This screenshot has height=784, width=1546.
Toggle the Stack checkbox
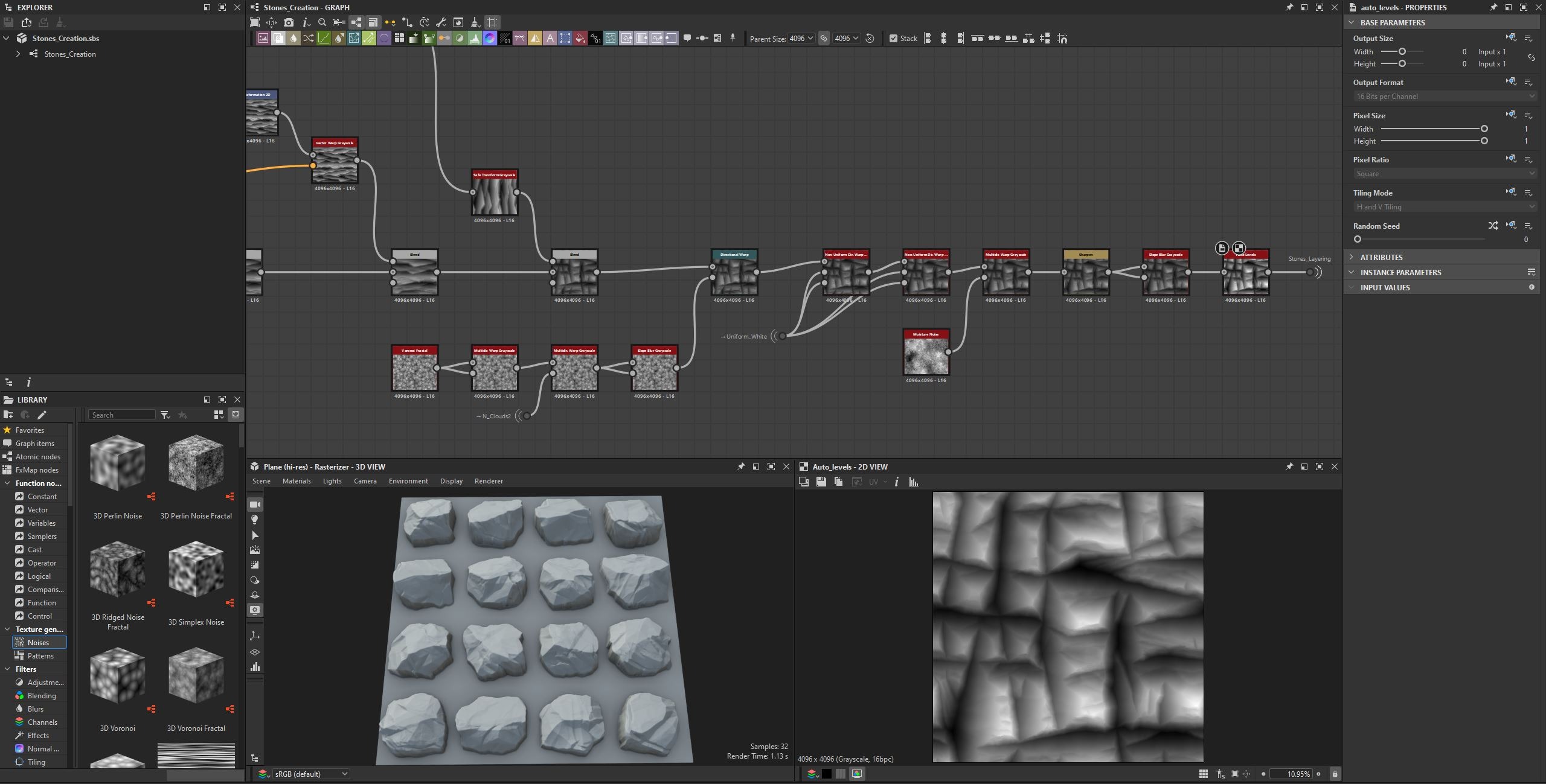[893, 39]
